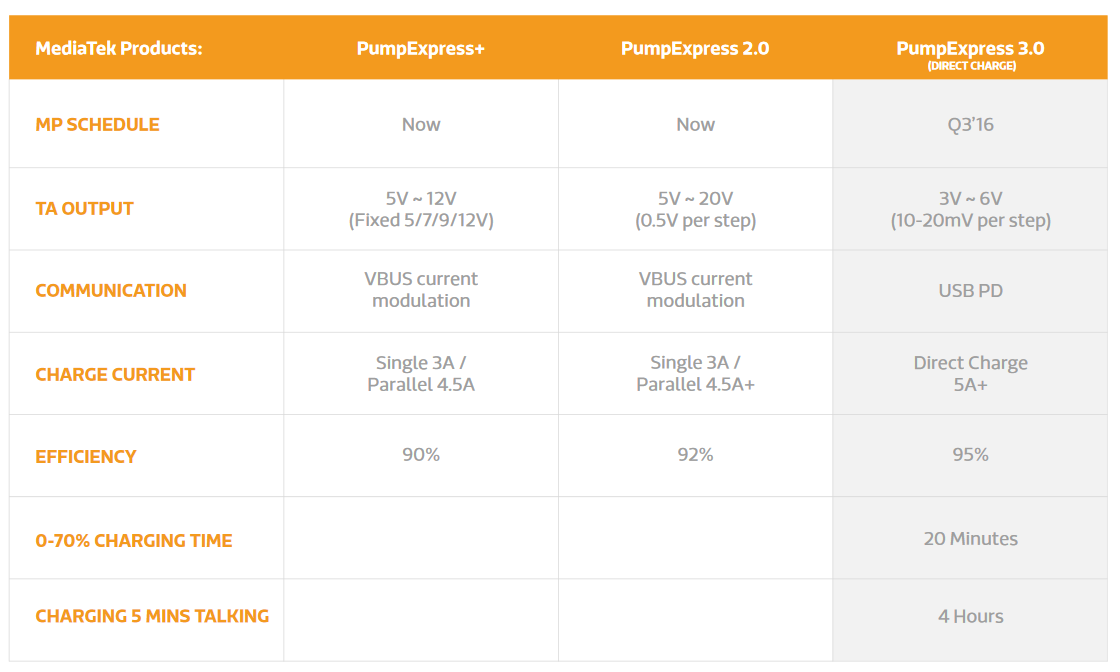Select the COMMUNICATION row label
This screenshot has width=1120, height=672.
(111, 291)
